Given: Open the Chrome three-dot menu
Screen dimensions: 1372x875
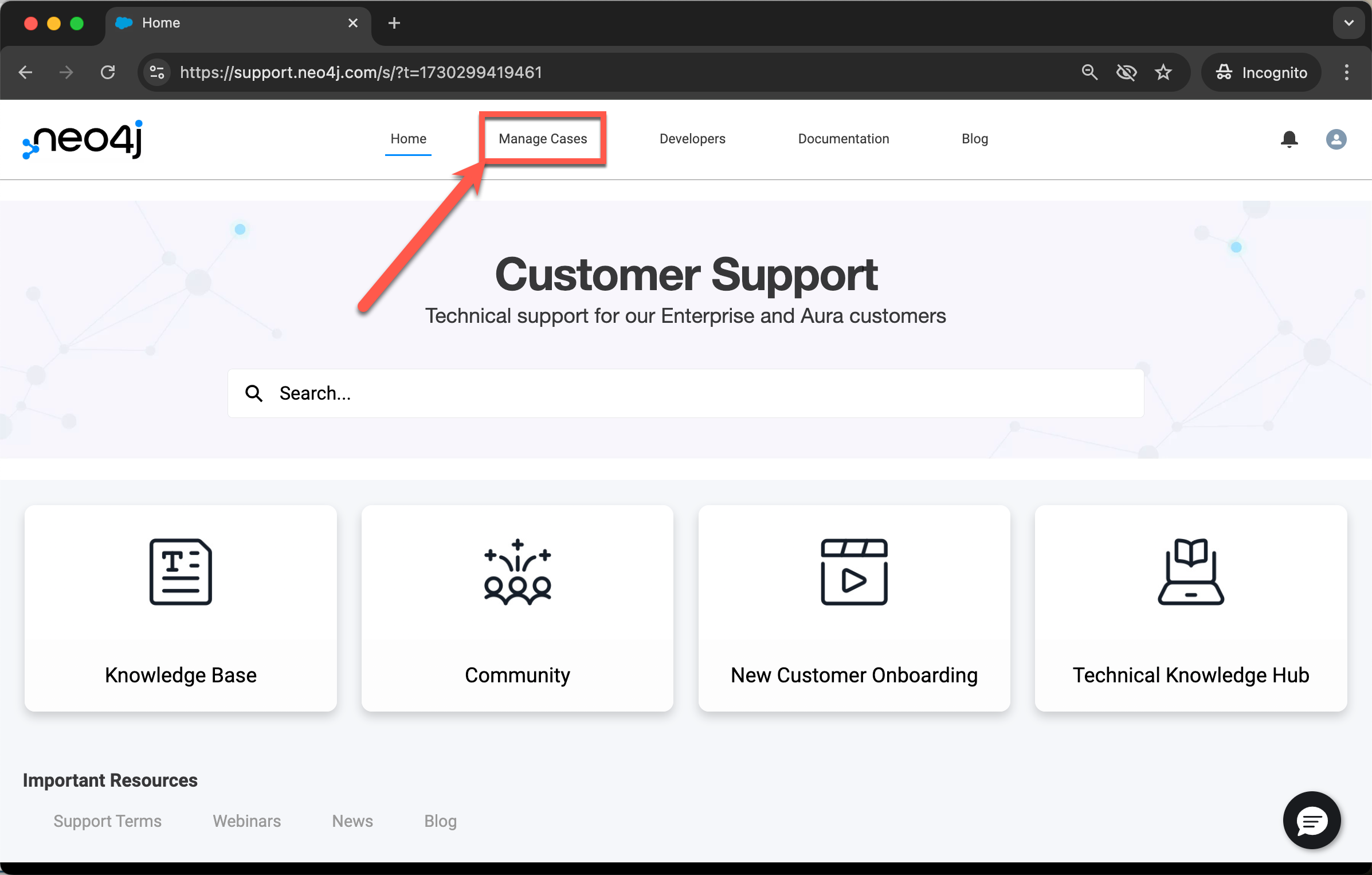Looking at the screenshot, I should tap(1347, 72).
